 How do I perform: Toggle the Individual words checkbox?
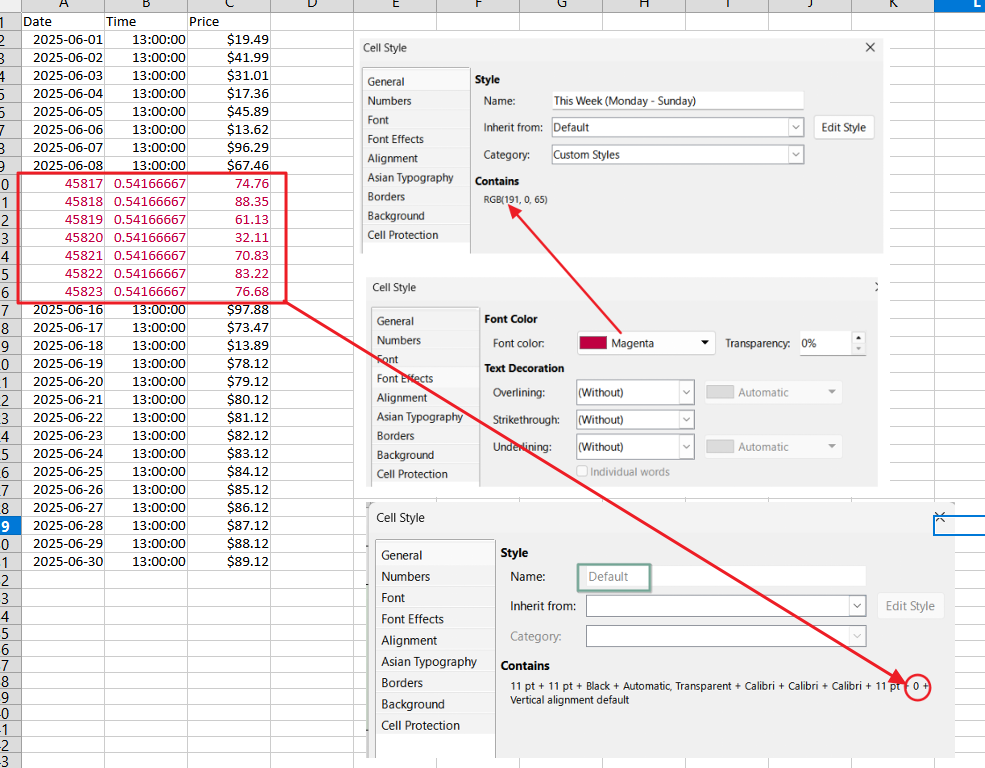(x=582, y=471)
